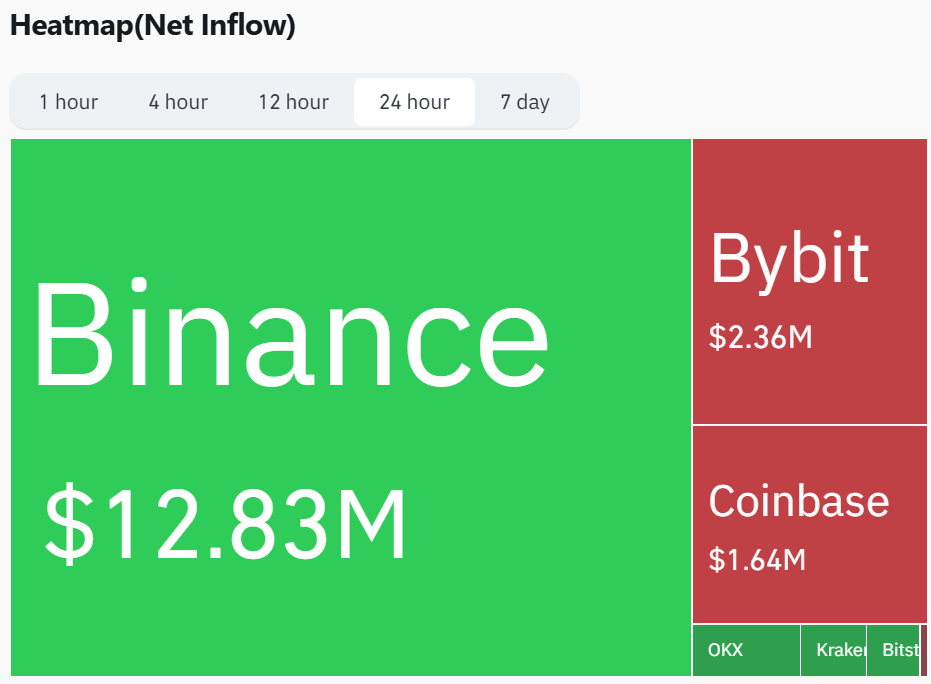Click the OKX tile
The width and height of the screenshot is (931, 684).
pos(746,650)
